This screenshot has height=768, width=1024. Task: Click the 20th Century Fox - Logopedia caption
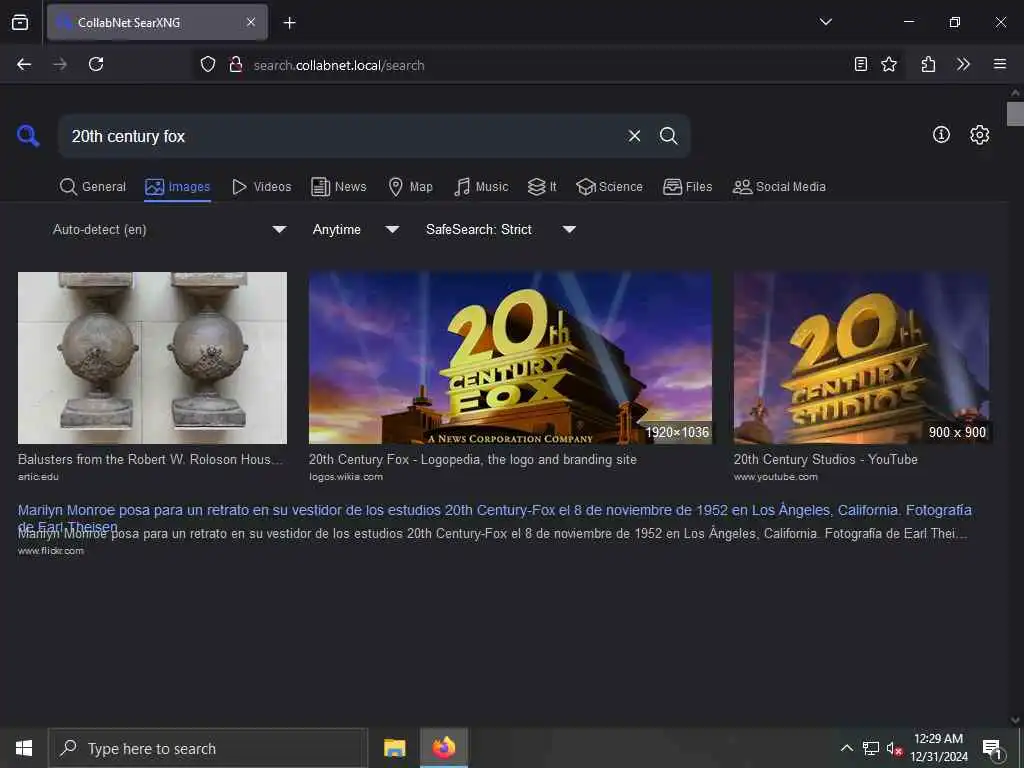point(473,460)
